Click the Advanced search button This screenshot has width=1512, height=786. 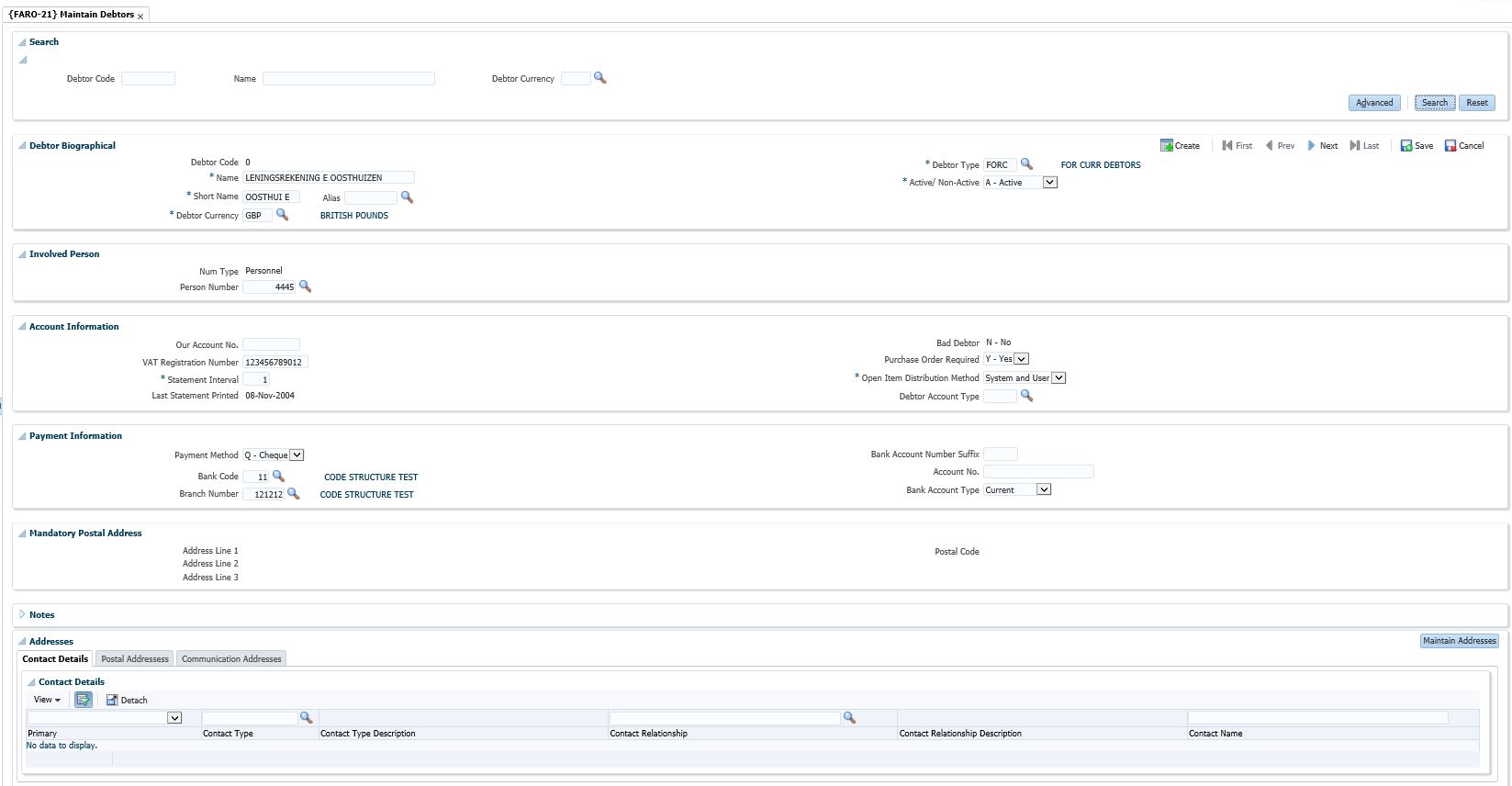(x=1373, y=103)
